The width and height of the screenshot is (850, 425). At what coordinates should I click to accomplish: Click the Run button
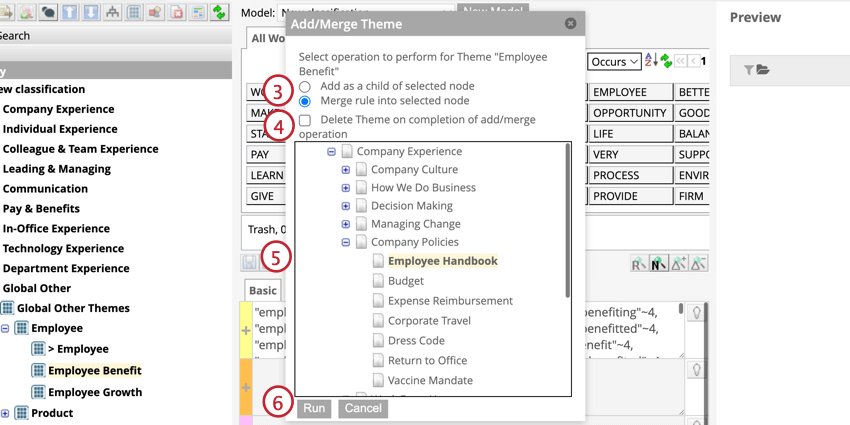tap(314, 408)
